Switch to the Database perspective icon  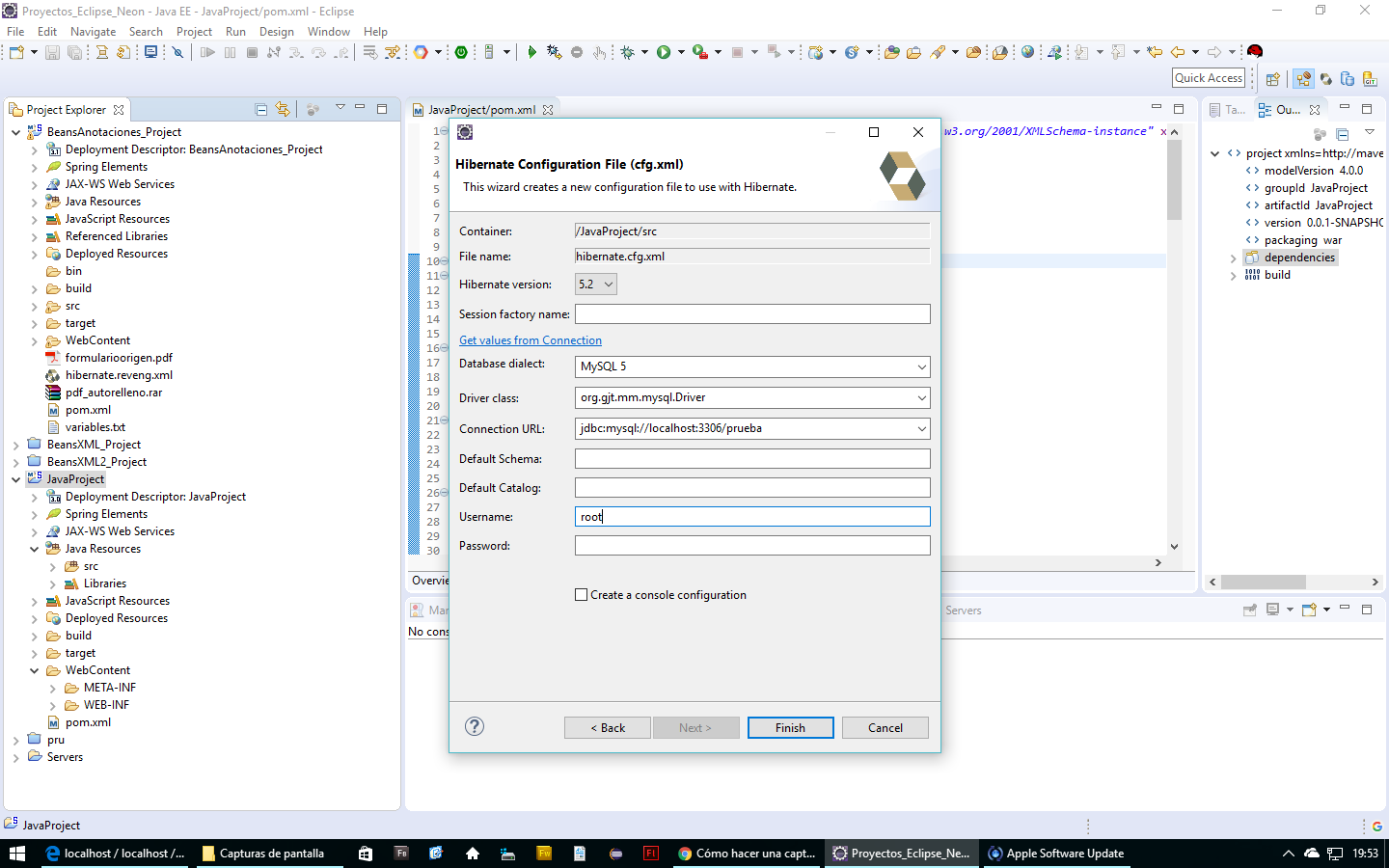[x=1348, y=79]
